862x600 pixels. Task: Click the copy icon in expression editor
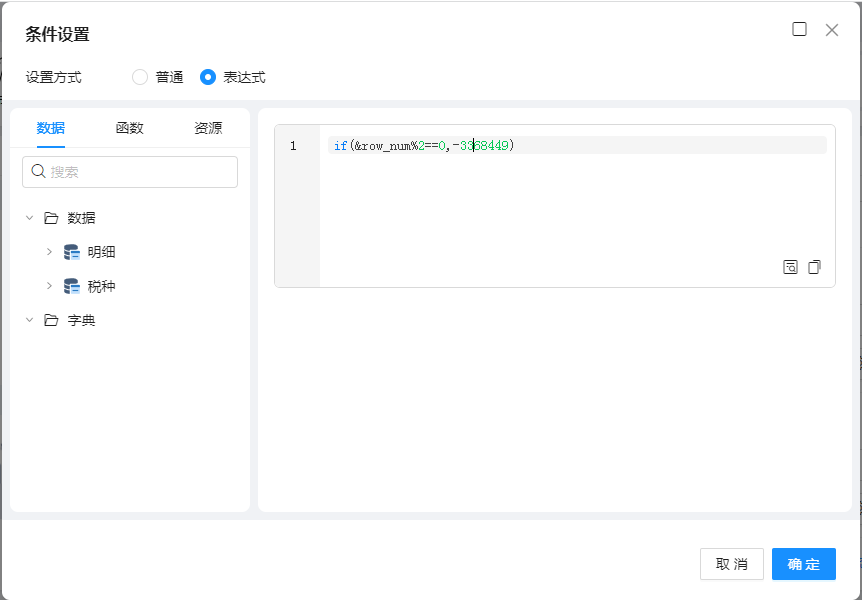click(814, 267)
